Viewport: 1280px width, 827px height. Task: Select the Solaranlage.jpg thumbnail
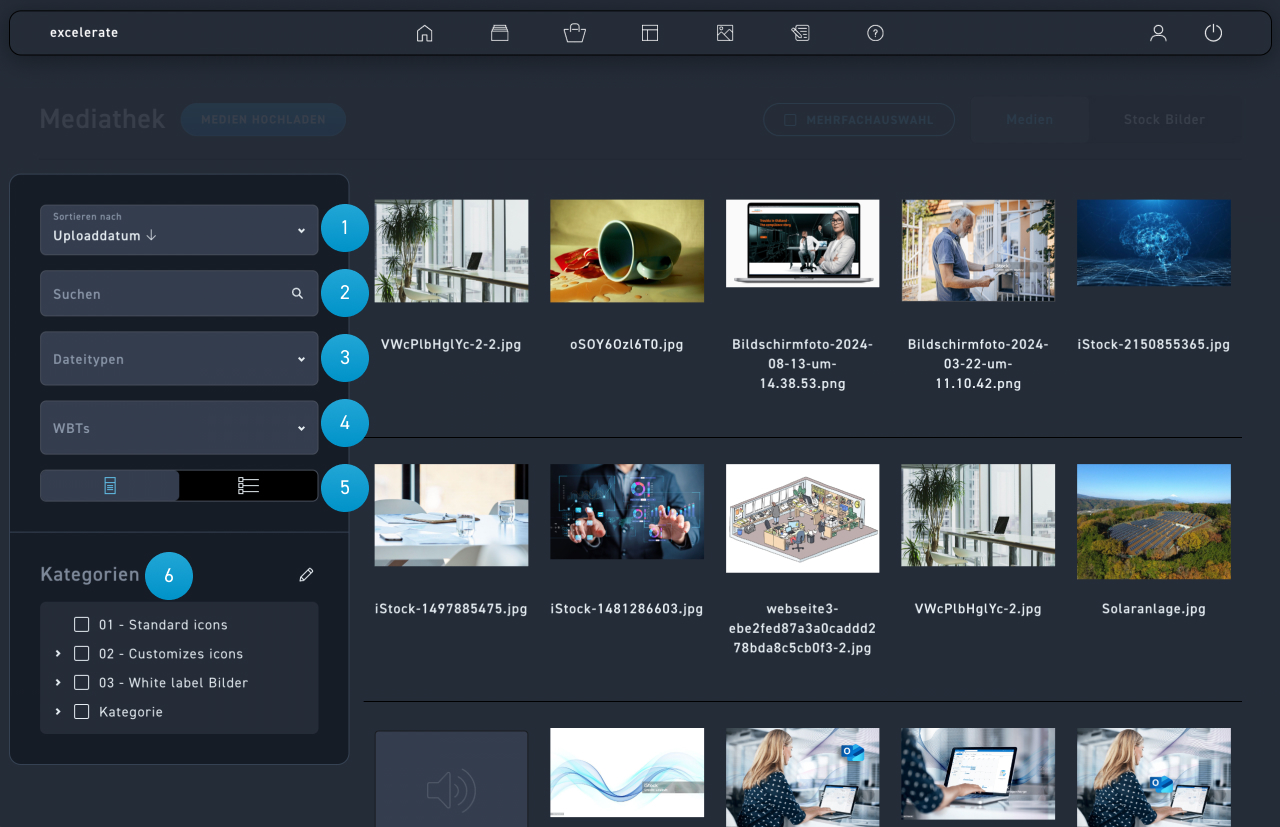tap(1153, 522)
